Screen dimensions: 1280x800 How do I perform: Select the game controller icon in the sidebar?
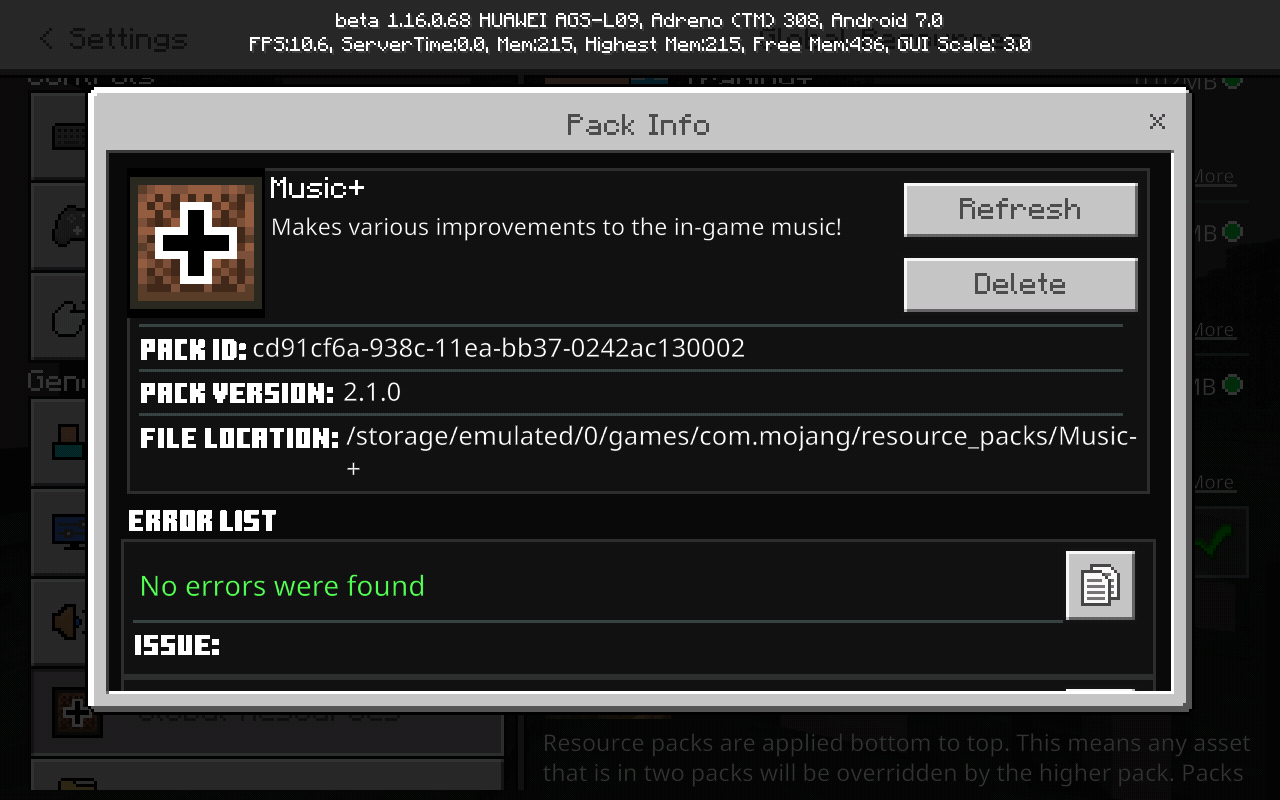coord(66,227)
